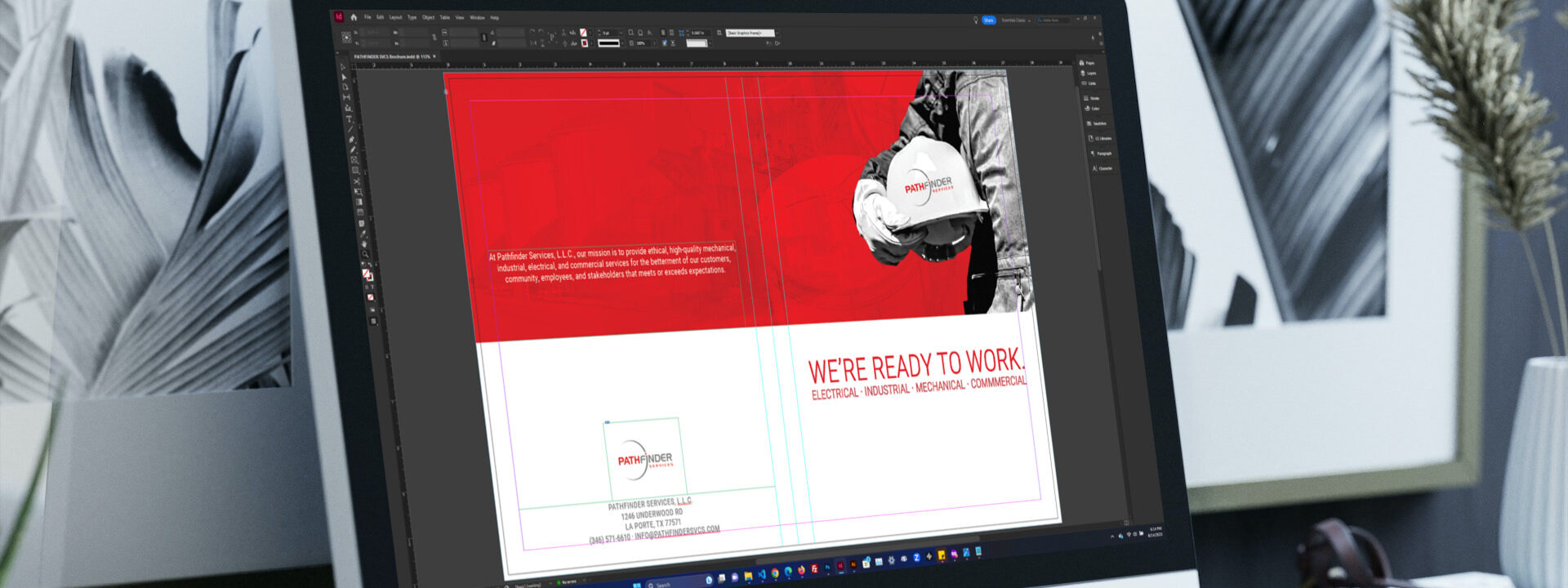This screenshot has width=1568, height=588.
Task: Open the Help menu
Action: (494, 17)
